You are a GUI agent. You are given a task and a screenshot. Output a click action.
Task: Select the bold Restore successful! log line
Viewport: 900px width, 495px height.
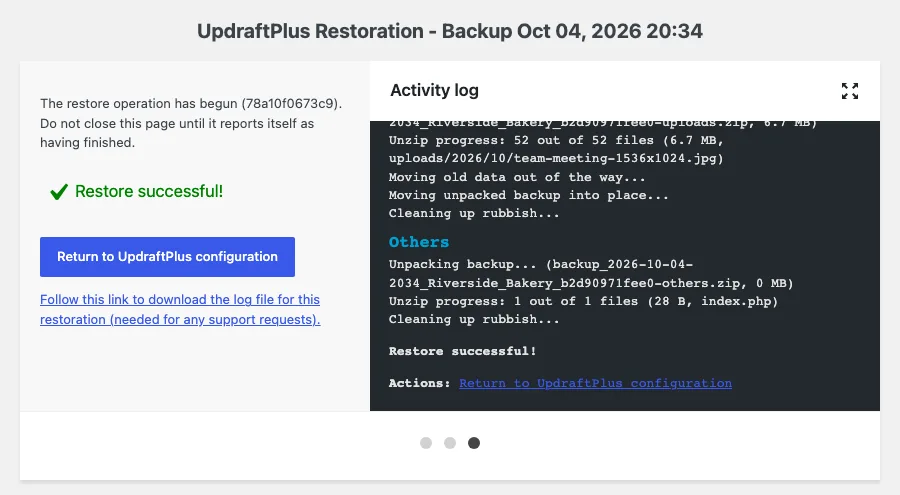point(463,351)
